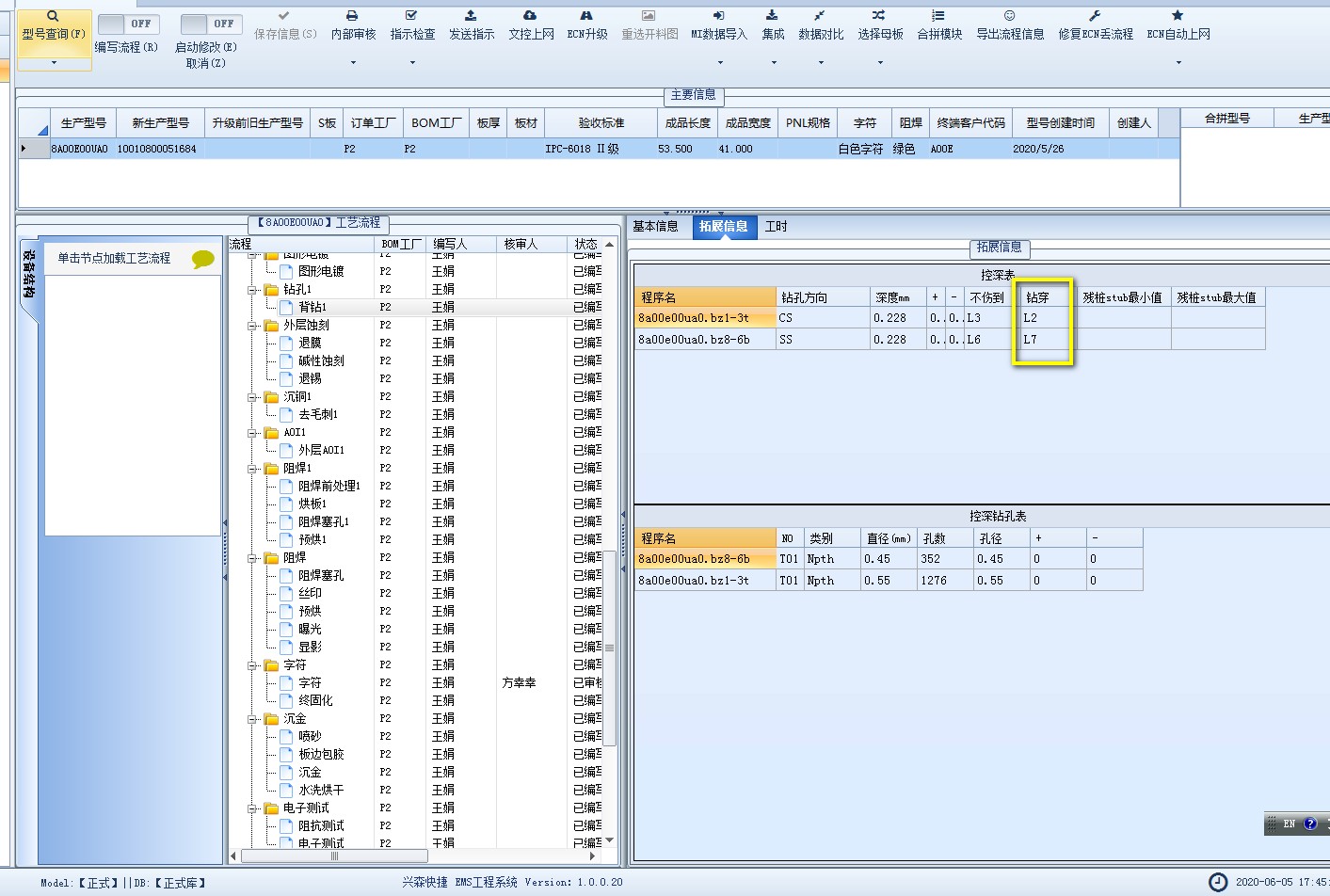Open the dropdown arrow under MI数据导入

(x=720, y=63)
